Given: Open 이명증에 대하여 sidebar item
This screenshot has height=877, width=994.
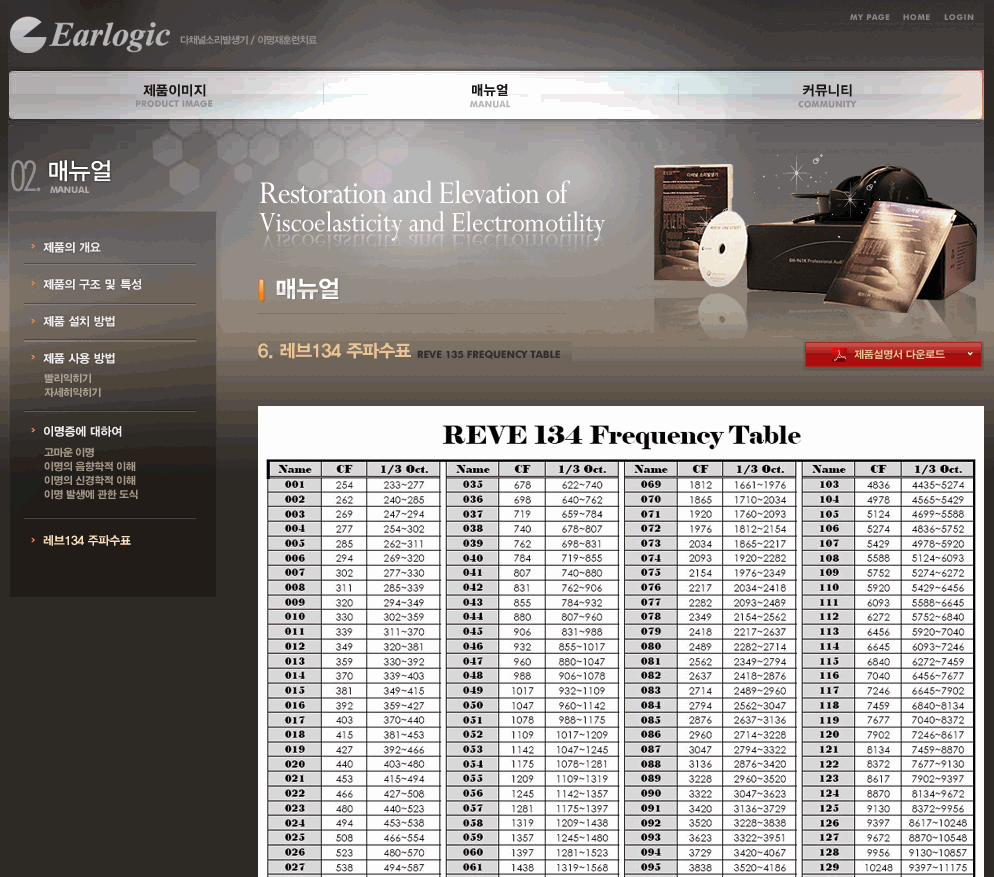Looking at the screenshot, I should 82,431.
